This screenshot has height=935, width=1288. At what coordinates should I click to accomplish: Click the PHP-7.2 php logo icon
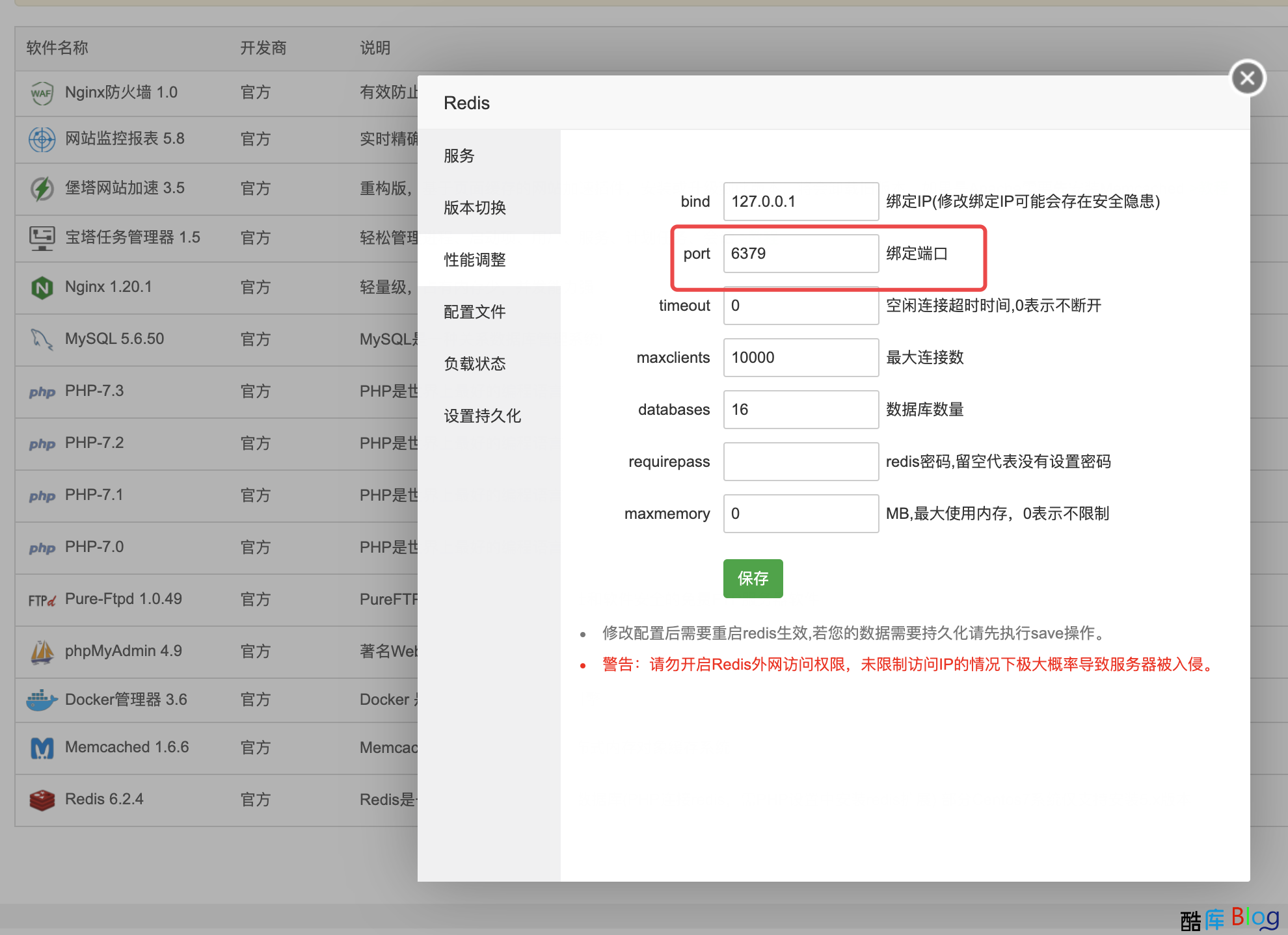(42, 443)
